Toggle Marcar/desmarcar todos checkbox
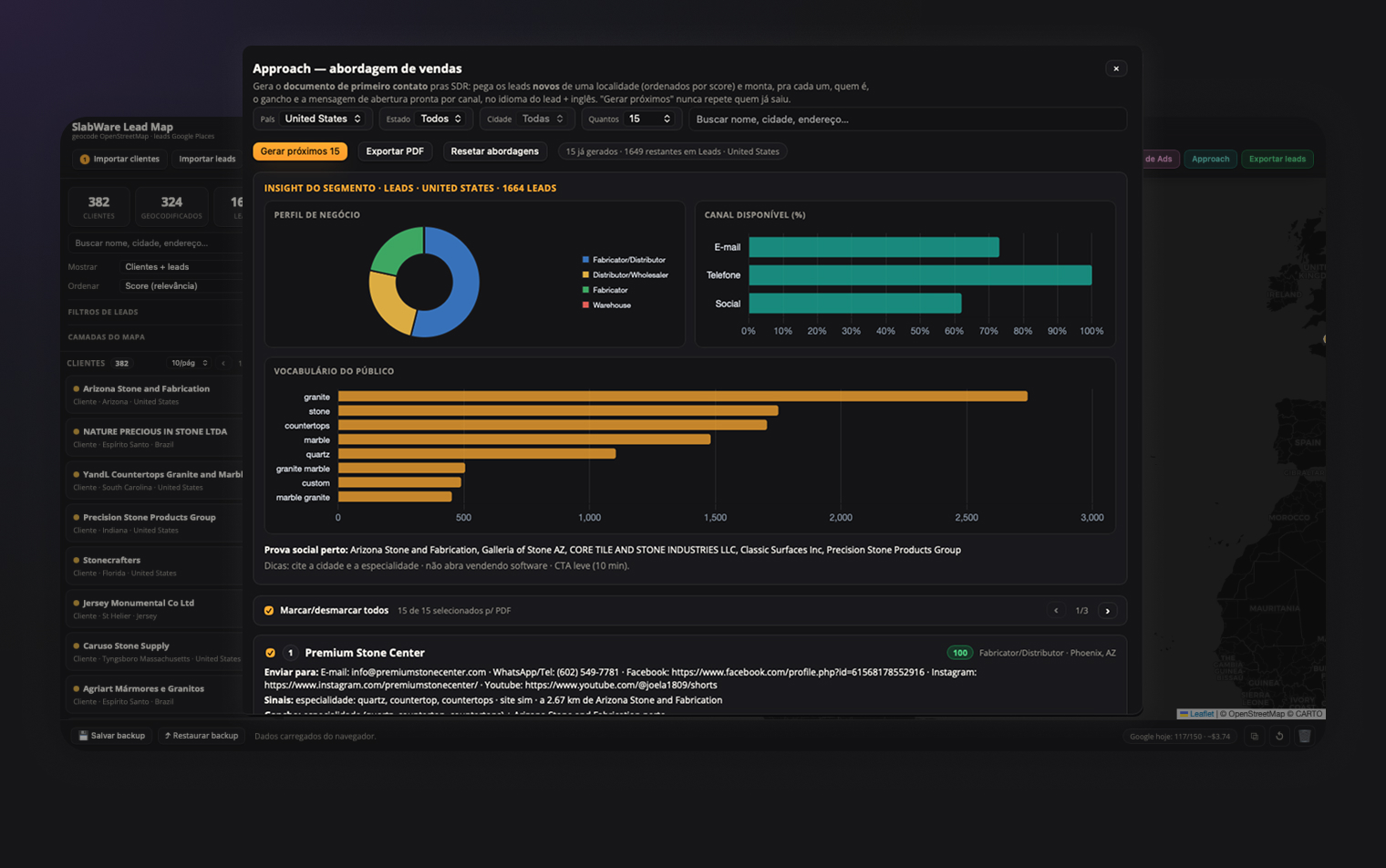This screenshot has width=1386, height=868. point(269,611)
